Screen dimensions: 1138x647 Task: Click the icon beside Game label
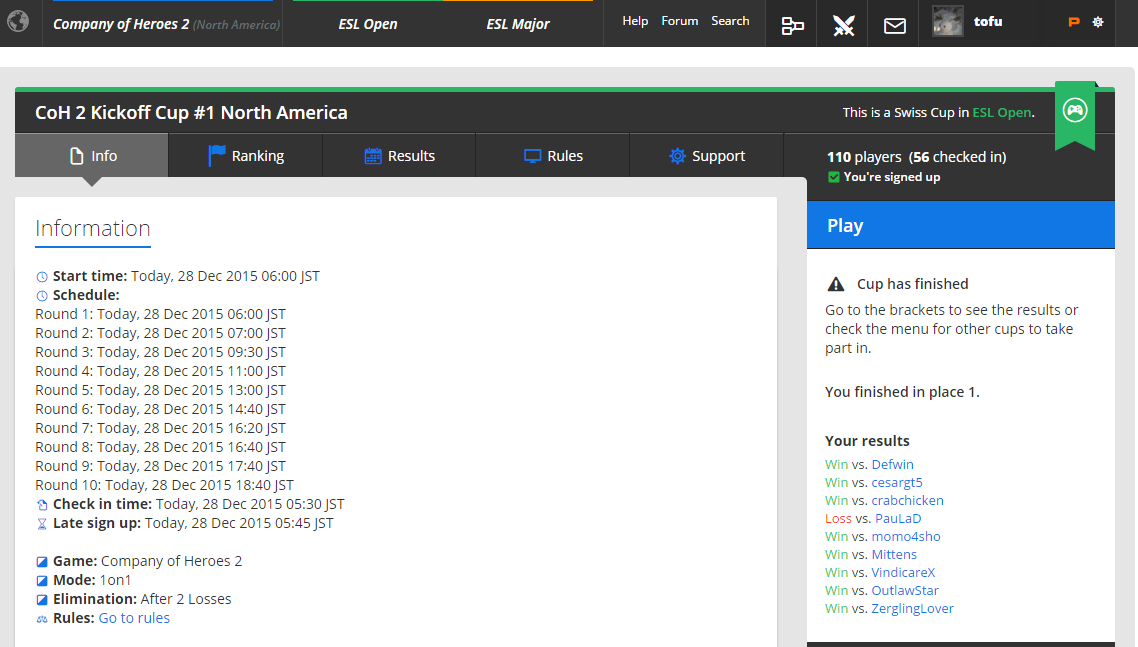point(42,561)
